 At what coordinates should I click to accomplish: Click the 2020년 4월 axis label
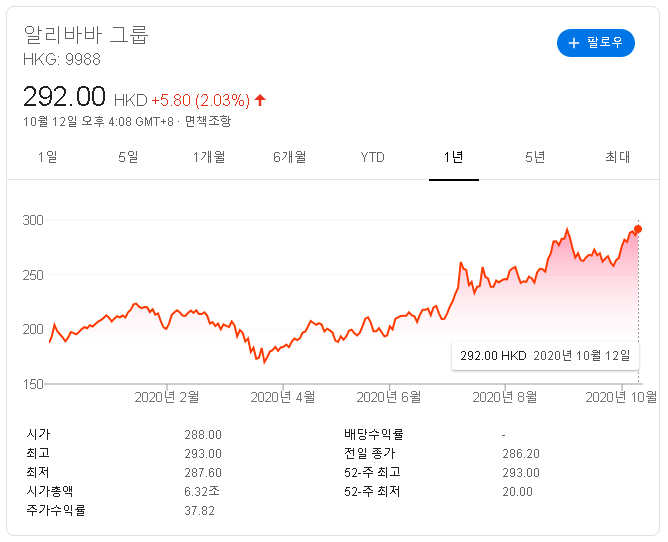pyautogui.click(x=283, y=397)
